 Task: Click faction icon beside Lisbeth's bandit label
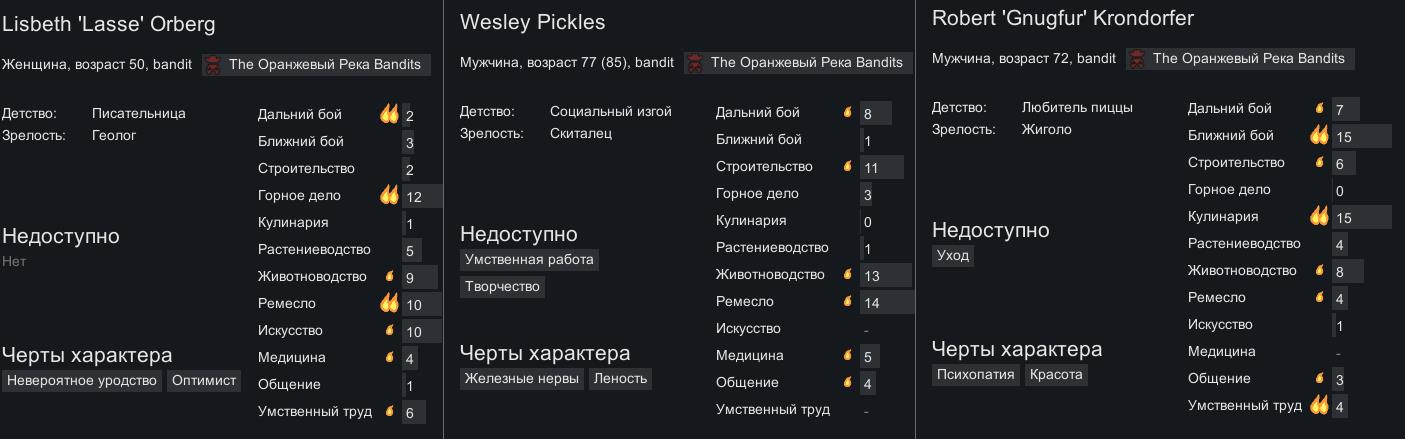pyautogui.click(x=212, y=64)
